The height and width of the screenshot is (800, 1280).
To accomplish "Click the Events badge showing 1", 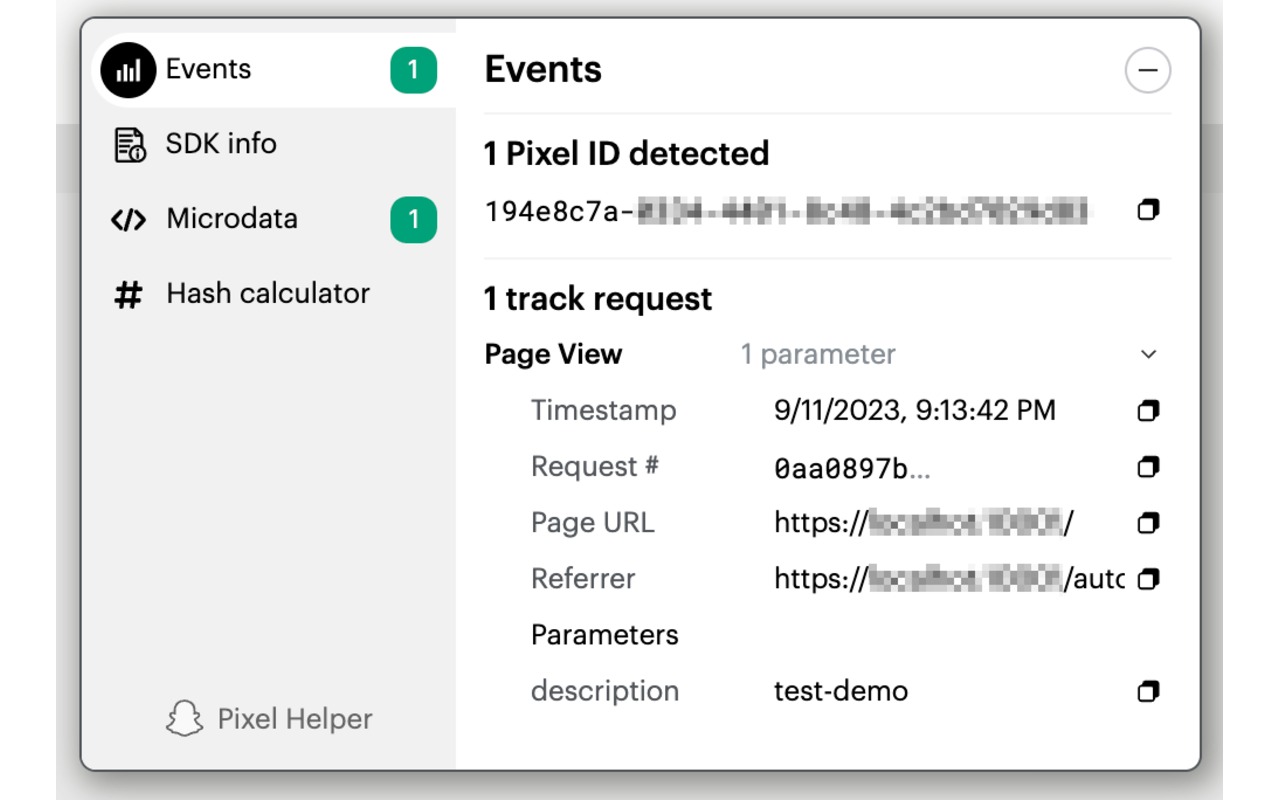I will tap(412, 68).
